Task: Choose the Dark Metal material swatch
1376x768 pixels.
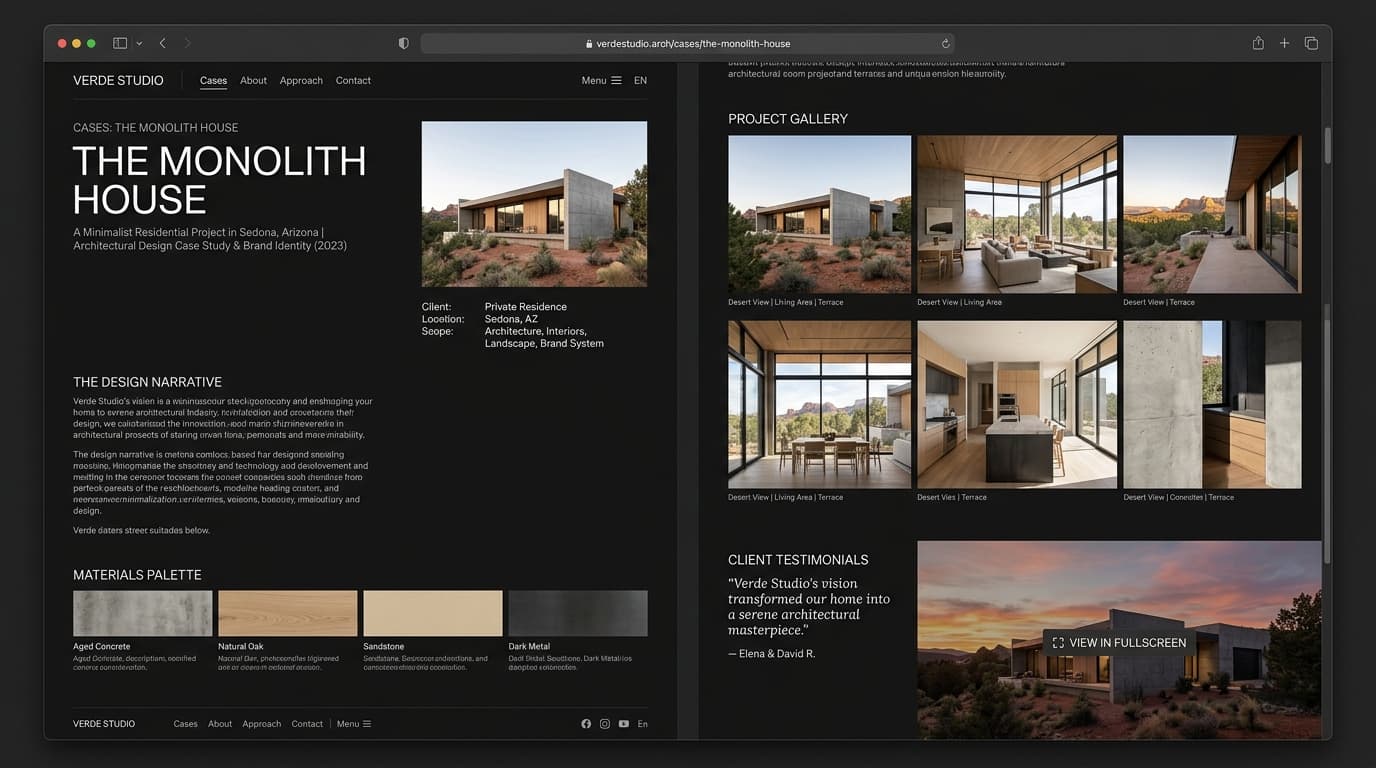Action: [577, 613]
